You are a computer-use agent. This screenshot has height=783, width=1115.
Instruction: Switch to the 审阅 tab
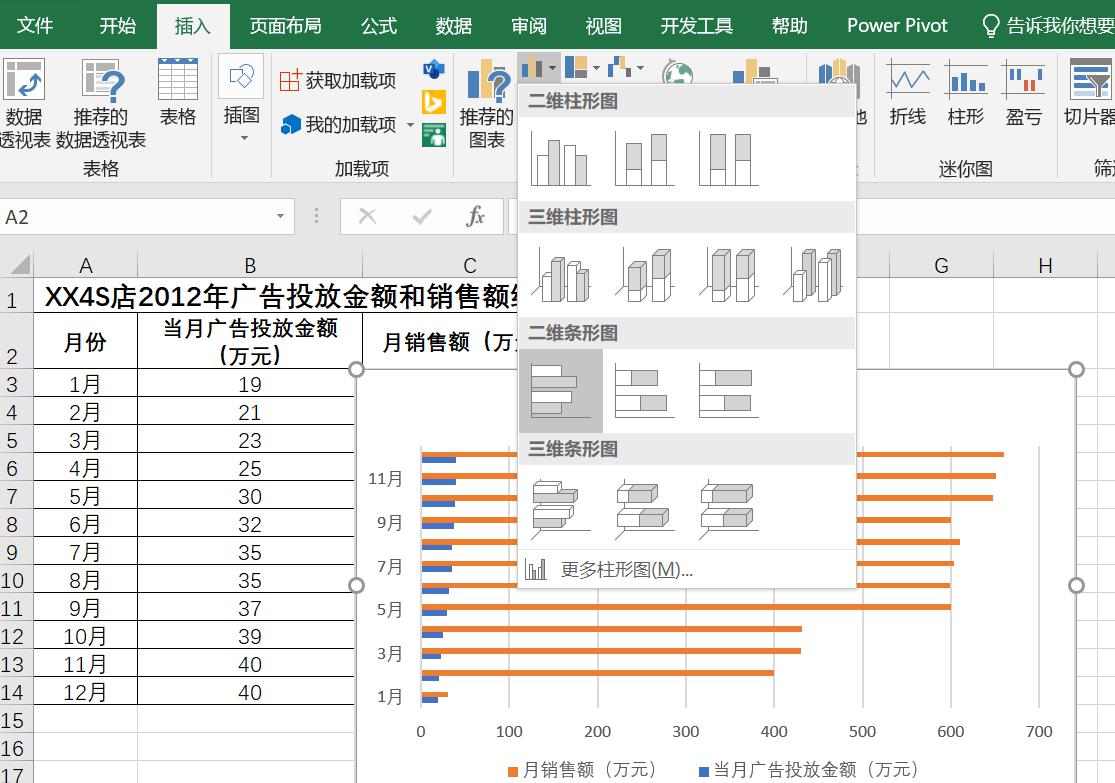click(x=529, y=26)
